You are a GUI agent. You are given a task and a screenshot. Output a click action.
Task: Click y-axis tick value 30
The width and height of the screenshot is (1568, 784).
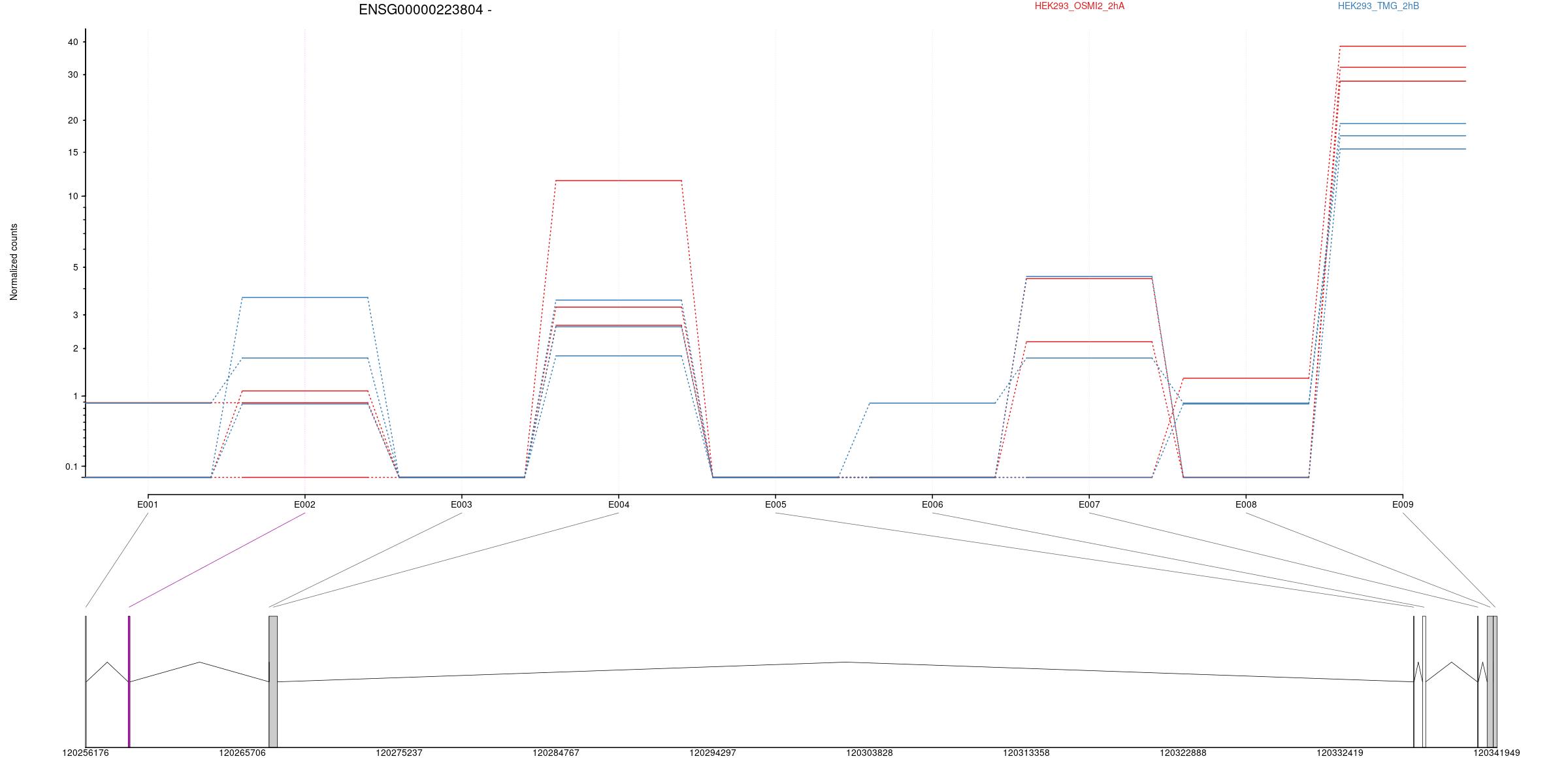tap(73, 74)
